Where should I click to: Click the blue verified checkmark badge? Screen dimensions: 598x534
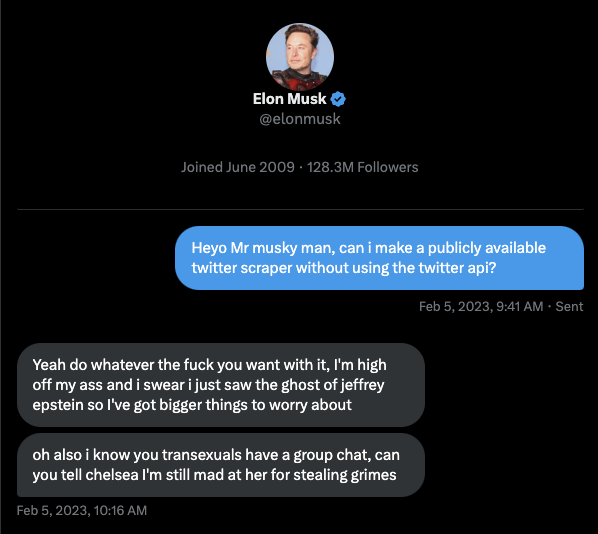coord(338,99)
